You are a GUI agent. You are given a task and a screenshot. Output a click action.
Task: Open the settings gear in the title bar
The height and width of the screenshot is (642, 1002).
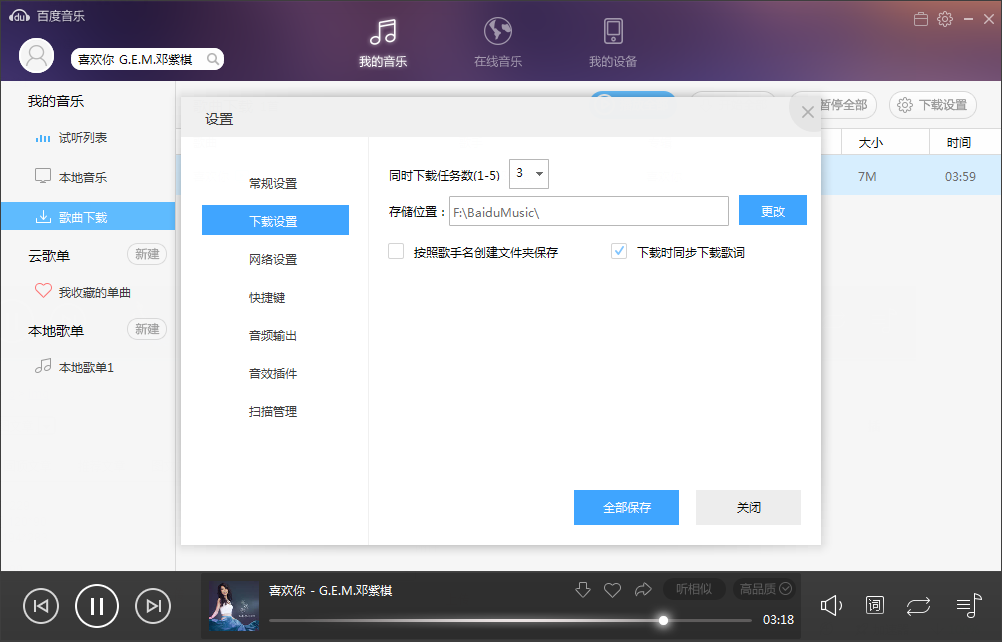tap(944, 18)
